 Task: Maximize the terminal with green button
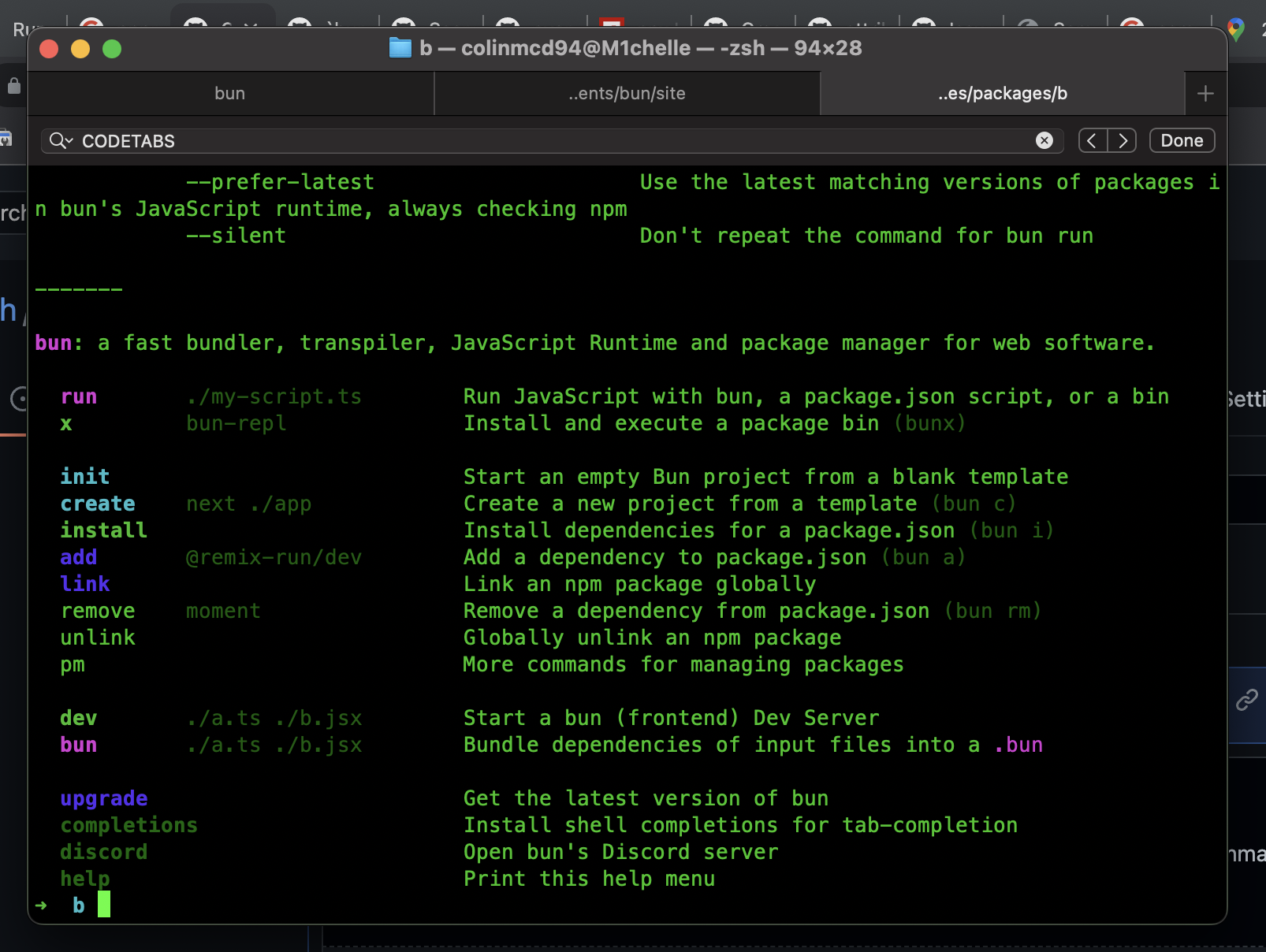click(112, 49)
